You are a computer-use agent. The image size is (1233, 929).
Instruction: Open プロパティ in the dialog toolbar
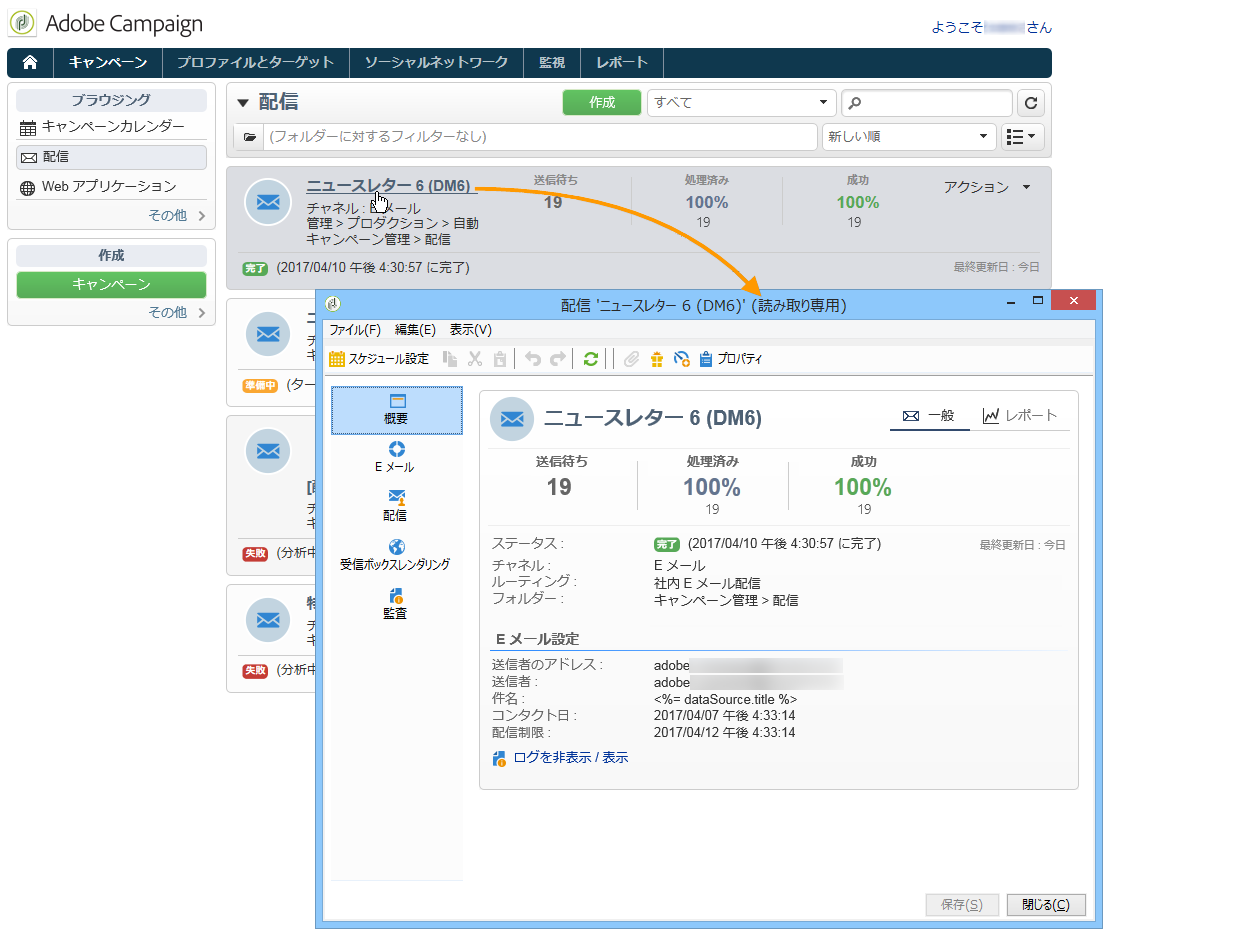click(x=731, y=359)
